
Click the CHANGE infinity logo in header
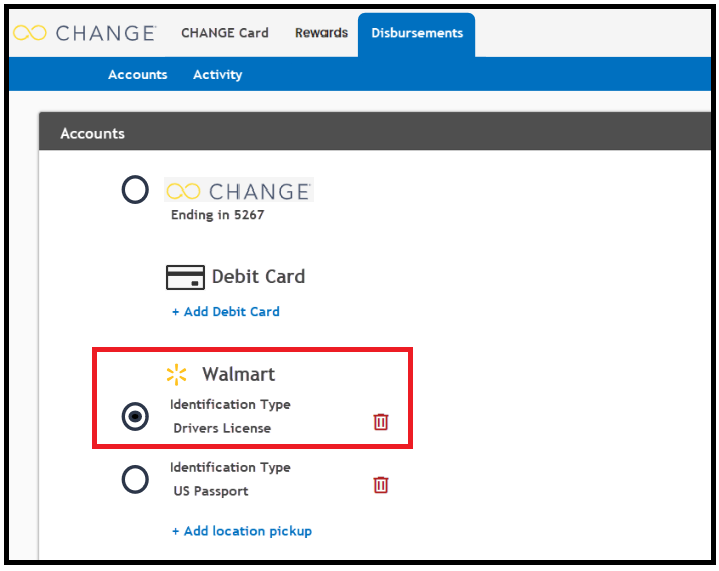84,33
